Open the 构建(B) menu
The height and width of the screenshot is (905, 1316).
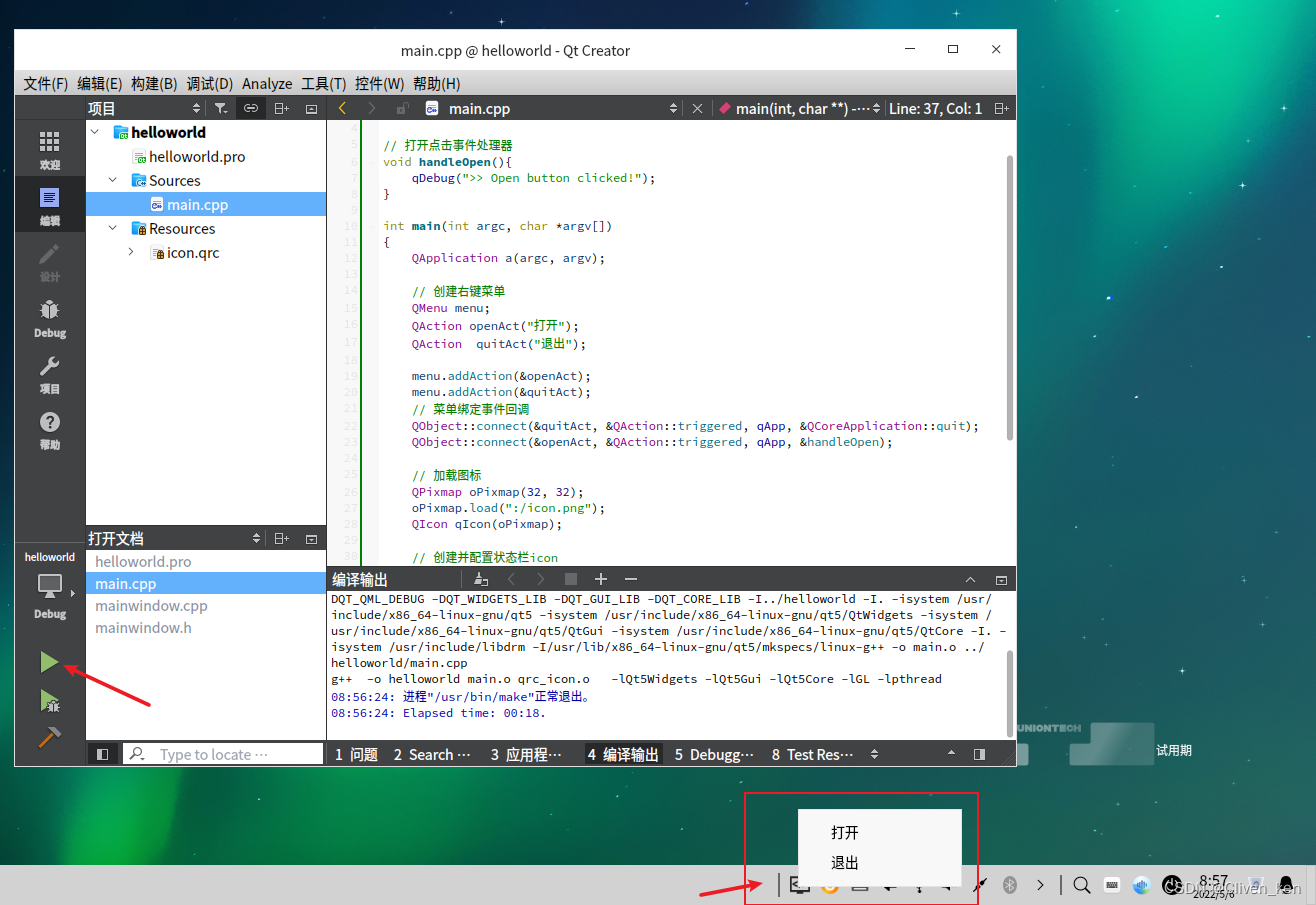[154, 83]
